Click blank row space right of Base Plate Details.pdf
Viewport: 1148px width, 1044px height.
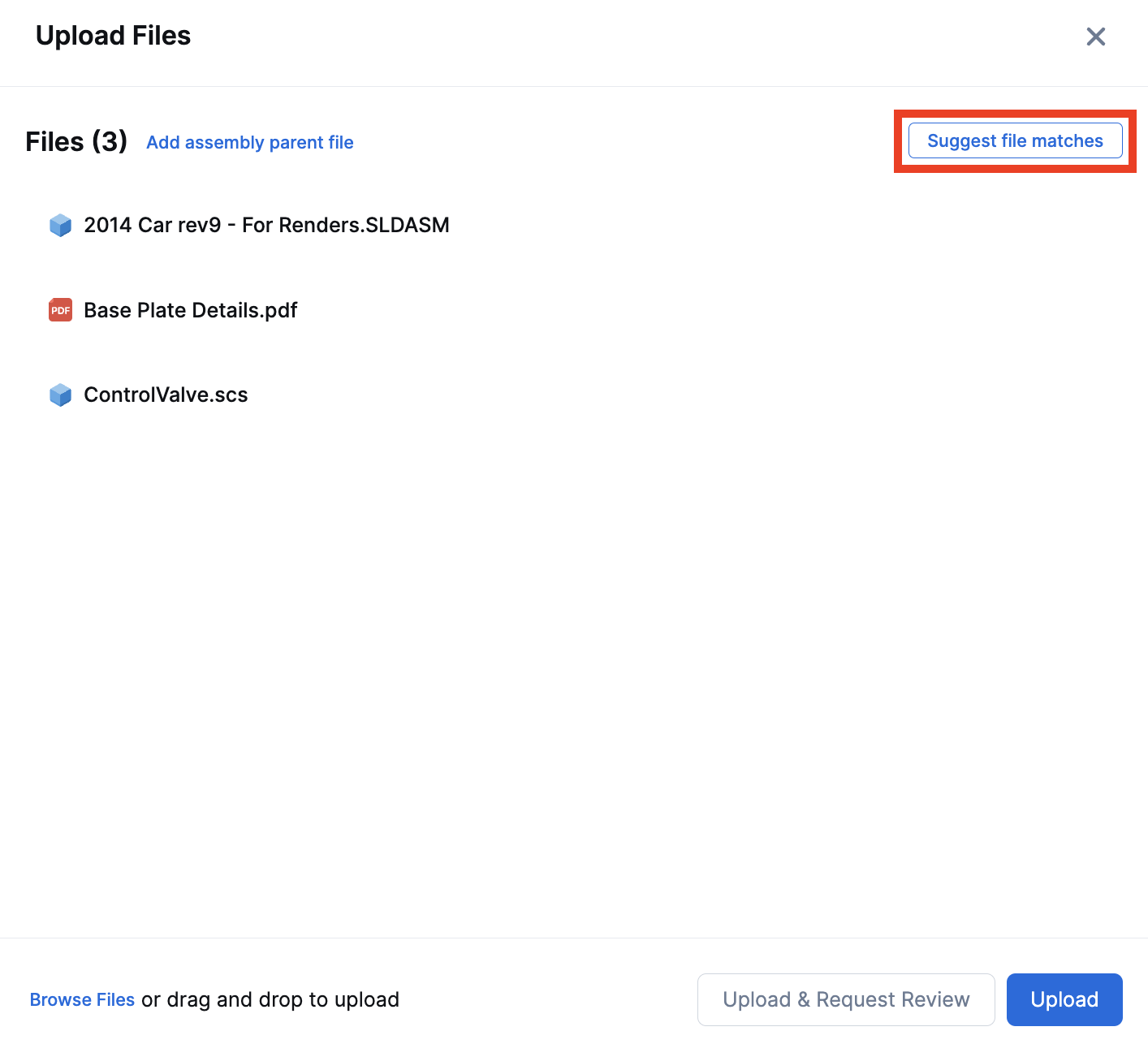coord(690,310)
